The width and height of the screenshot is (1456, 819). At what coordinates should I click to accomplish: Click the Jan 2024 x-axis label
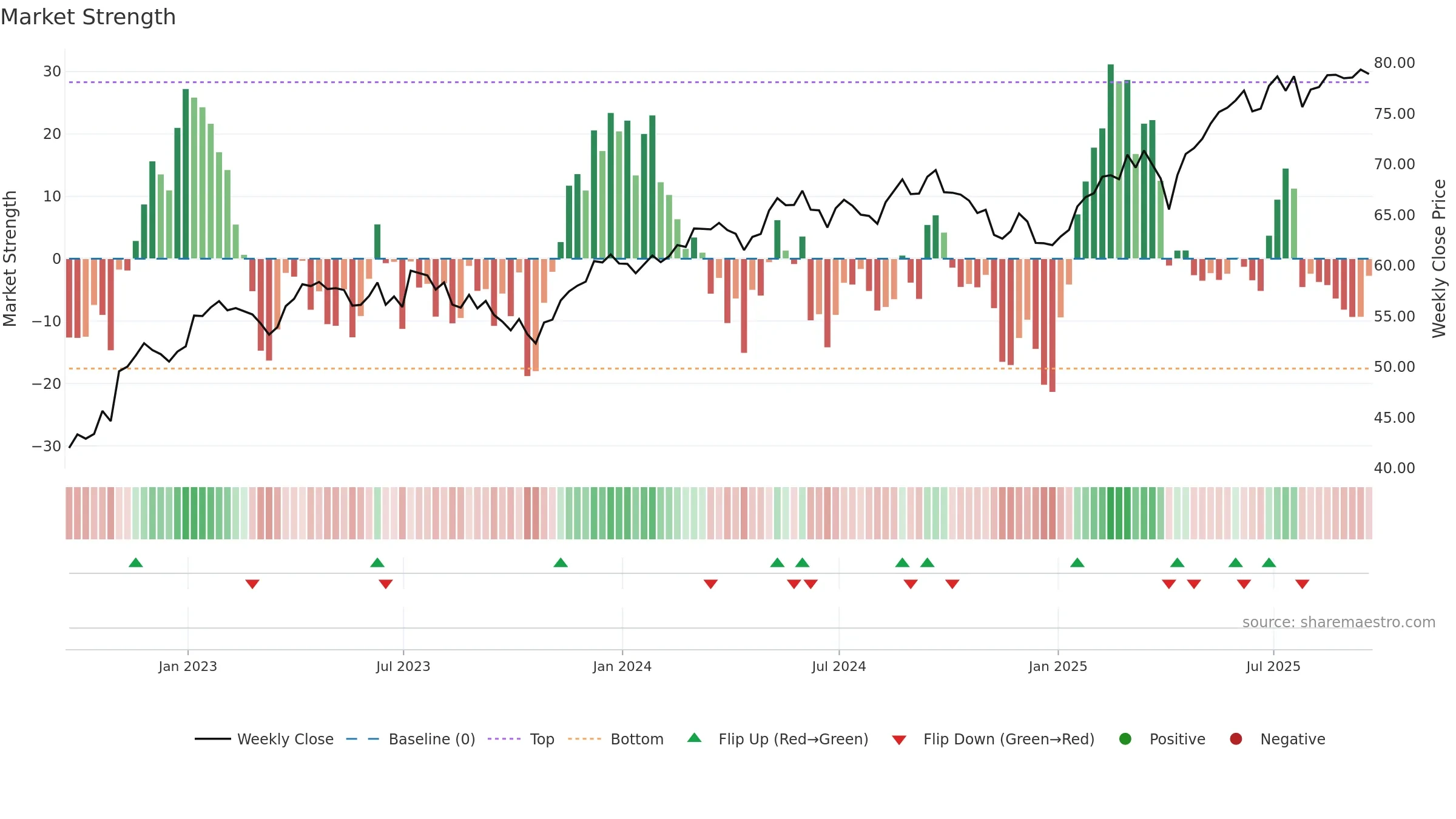[x=622, y=667]
